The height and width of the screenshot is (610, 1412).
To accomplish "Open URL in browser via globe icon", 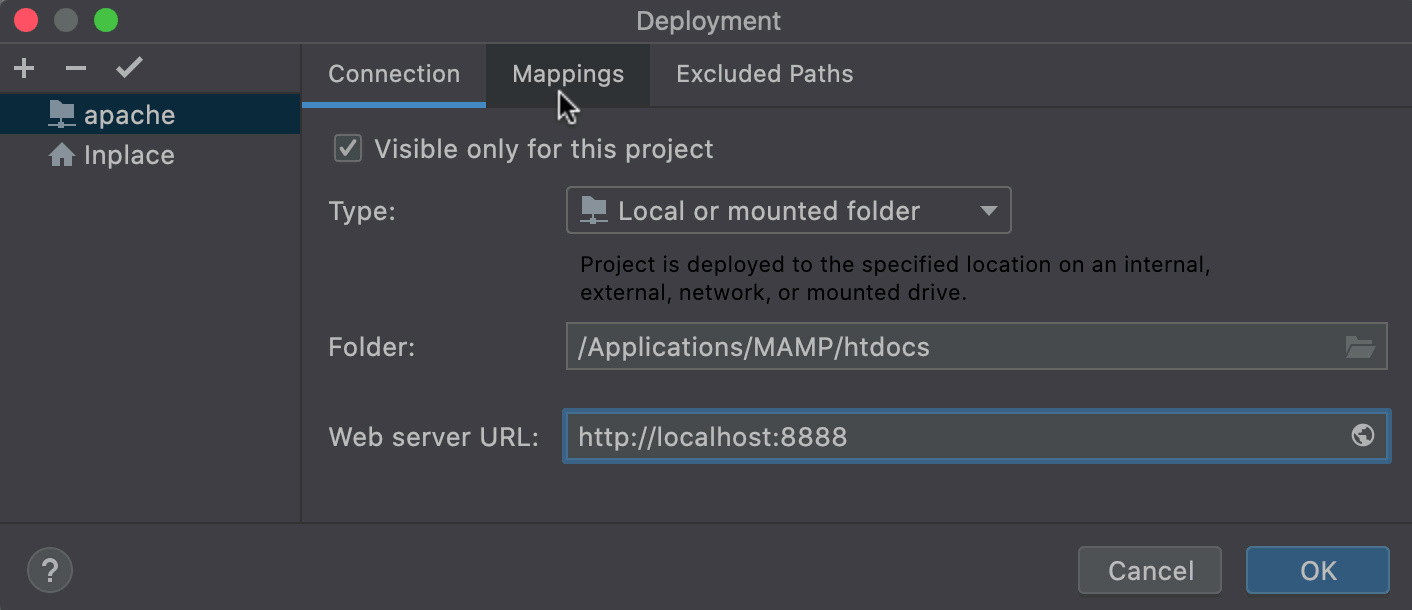I will [x=1362, y=436].
